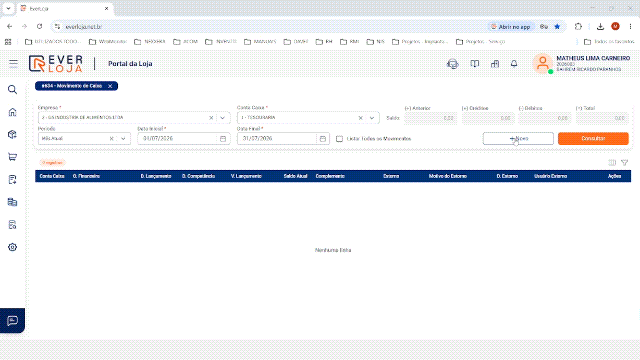Sort by V. Lançamento column header
The image size is (640, 360).
point(246,176)
